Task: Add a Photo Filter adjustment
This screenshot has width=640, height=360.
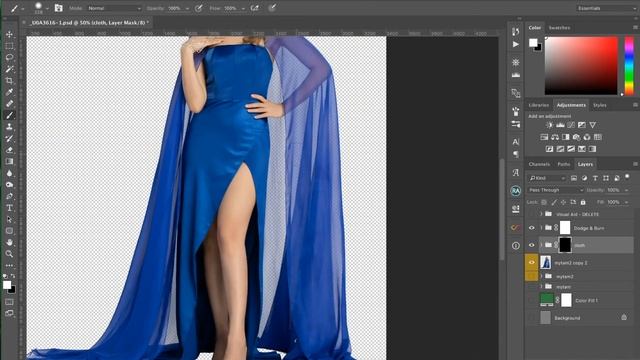Action: [x=576, y=137]
